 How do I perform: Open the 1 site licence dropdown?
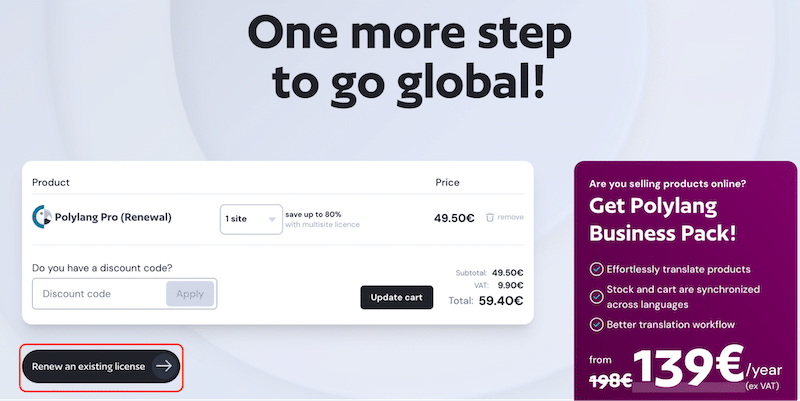pyautogui.click(x=251, y=219)
